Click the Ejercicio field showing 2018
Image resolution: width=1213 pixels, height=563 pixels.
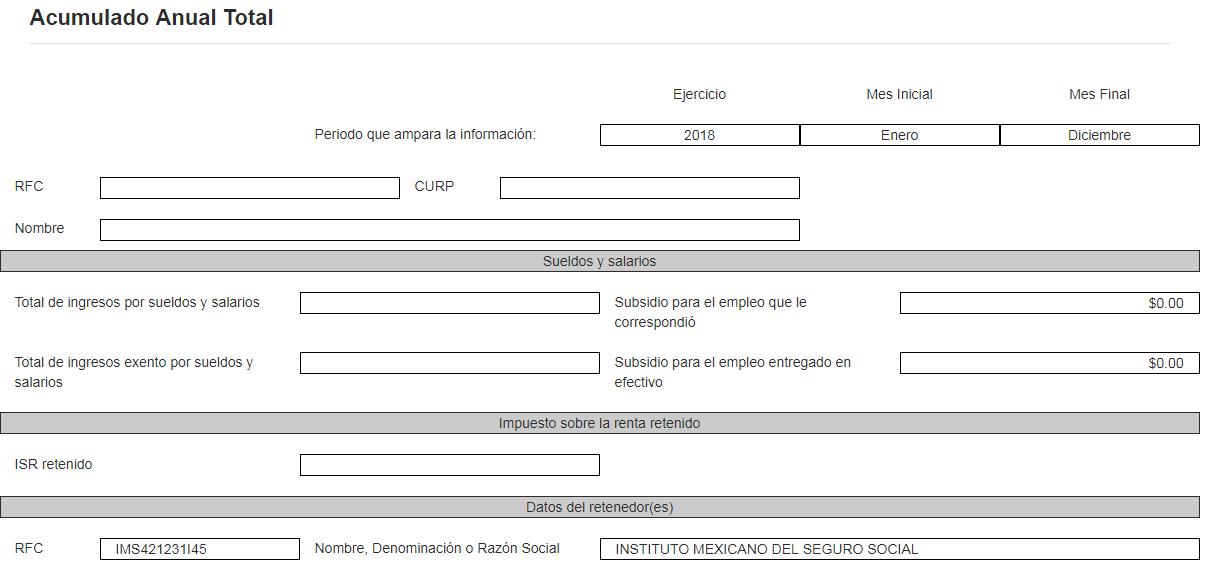pyautogui.click(x=700, y=135)
